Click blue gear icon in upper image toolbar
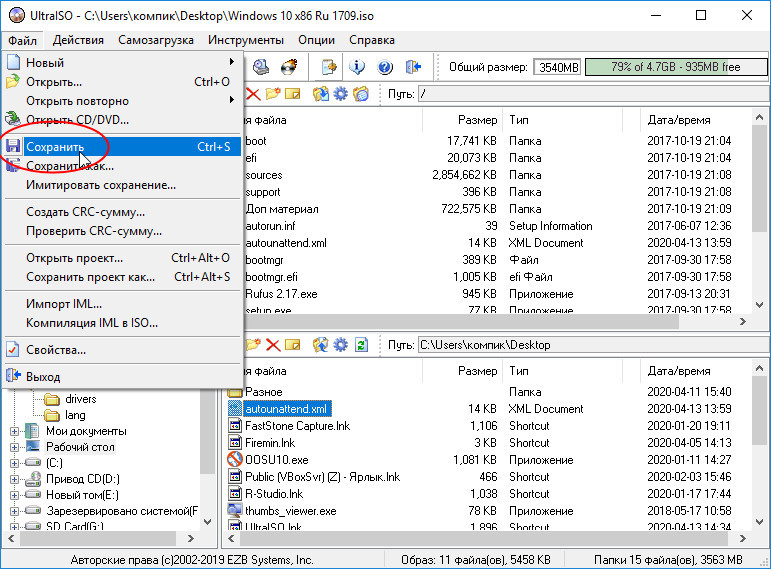 340,93
